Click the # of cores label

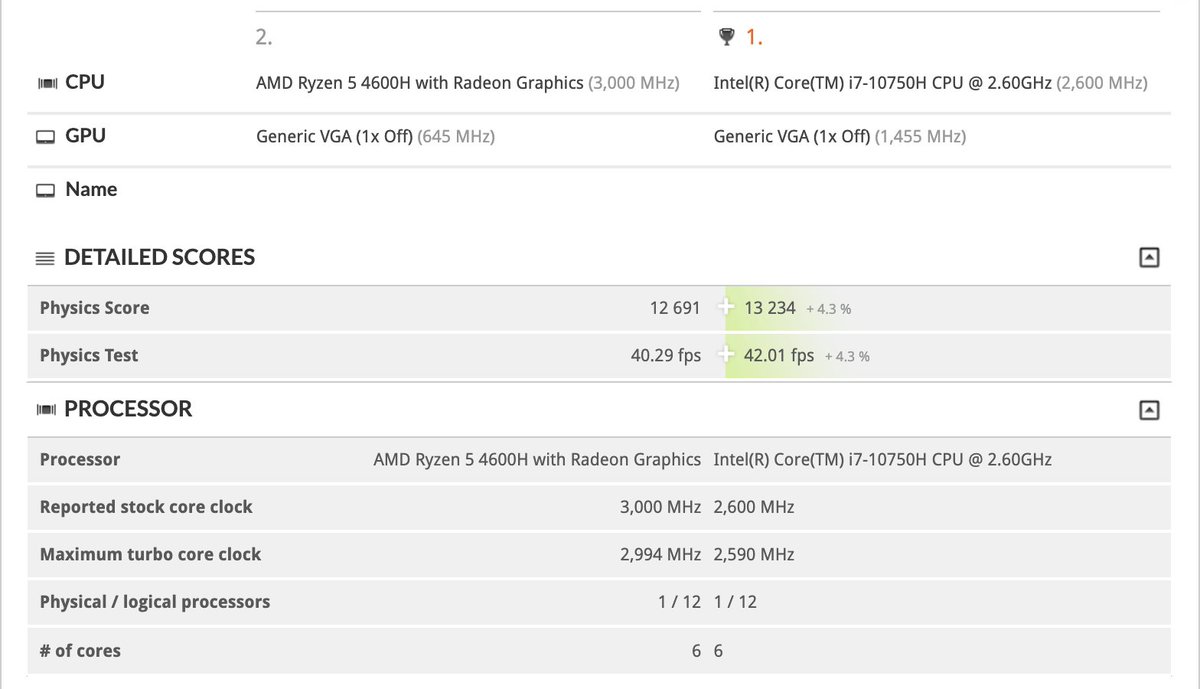80,651
